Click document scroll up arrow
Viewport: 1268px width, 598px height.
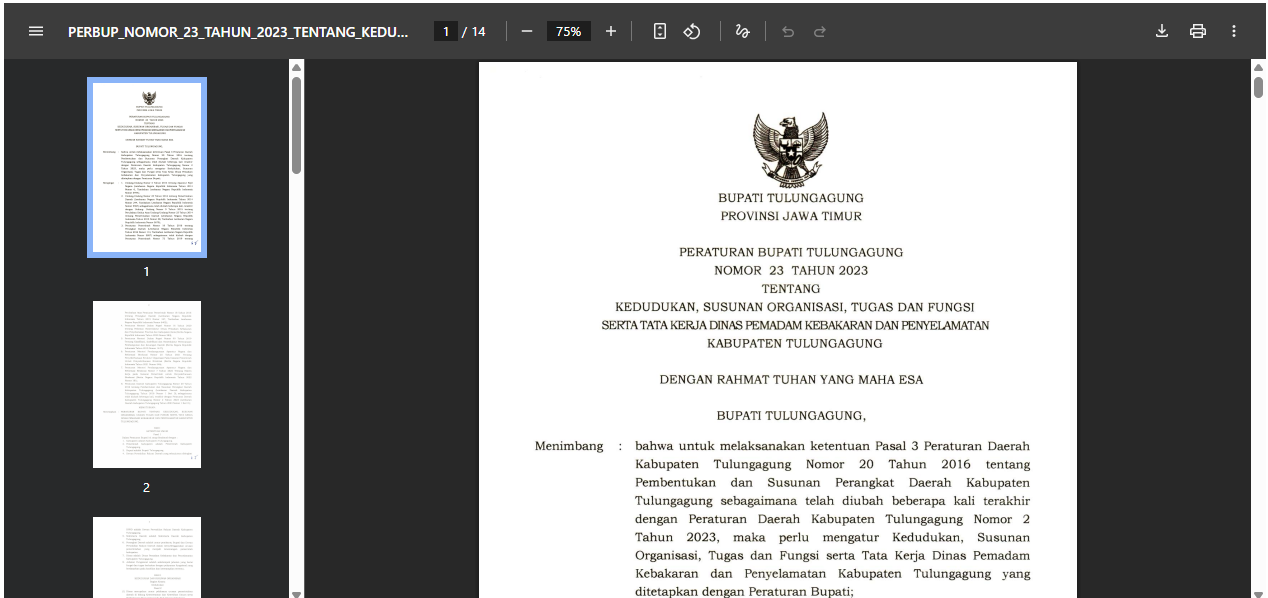(1258, 67)
